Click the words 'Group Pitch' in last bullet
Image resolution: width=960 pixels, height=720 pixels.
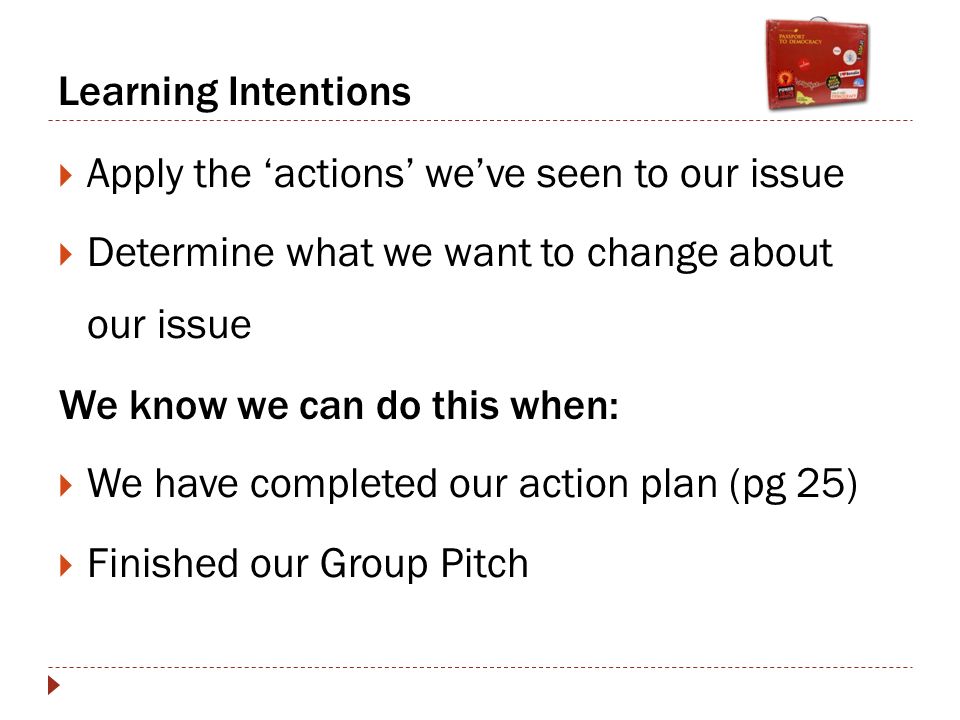click(424, 564)
